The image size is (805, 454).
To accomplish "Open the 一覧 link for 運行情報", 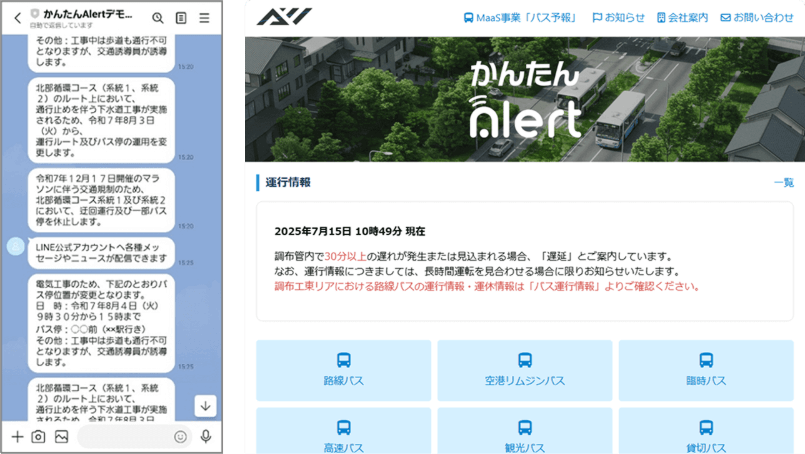I will [x=784, y=182].
